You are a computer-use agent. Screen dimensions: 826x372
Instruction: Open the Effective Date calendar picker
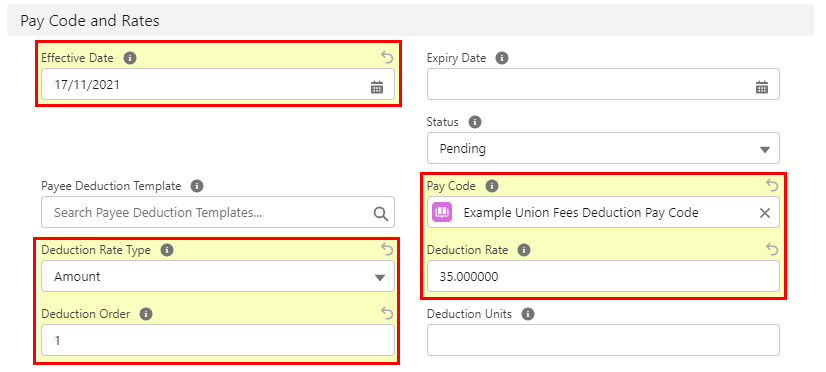pos(377,87)
